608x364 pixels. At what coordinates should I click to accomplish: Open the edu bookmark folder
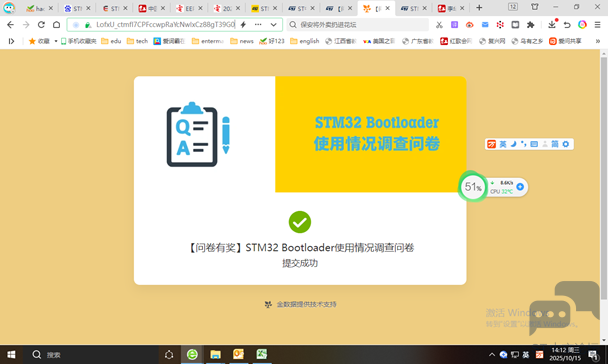tap(111, 41)
